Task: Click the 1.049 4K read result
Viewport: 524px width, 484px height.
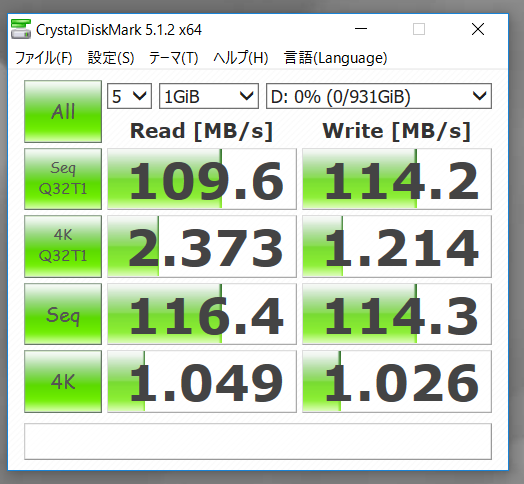Action: [202, 381]
